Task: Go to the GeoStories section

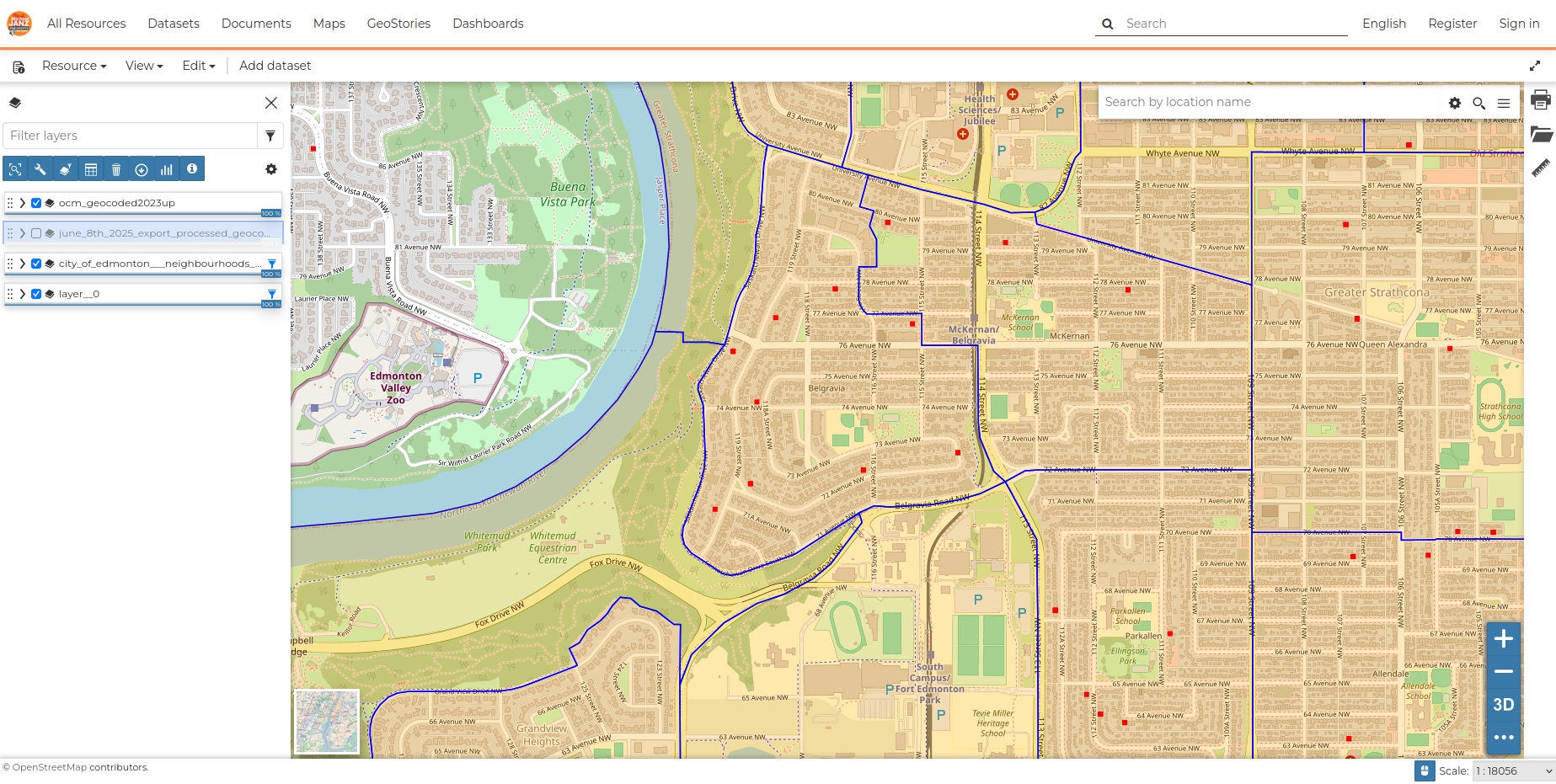Action: [x=398, y=24]
